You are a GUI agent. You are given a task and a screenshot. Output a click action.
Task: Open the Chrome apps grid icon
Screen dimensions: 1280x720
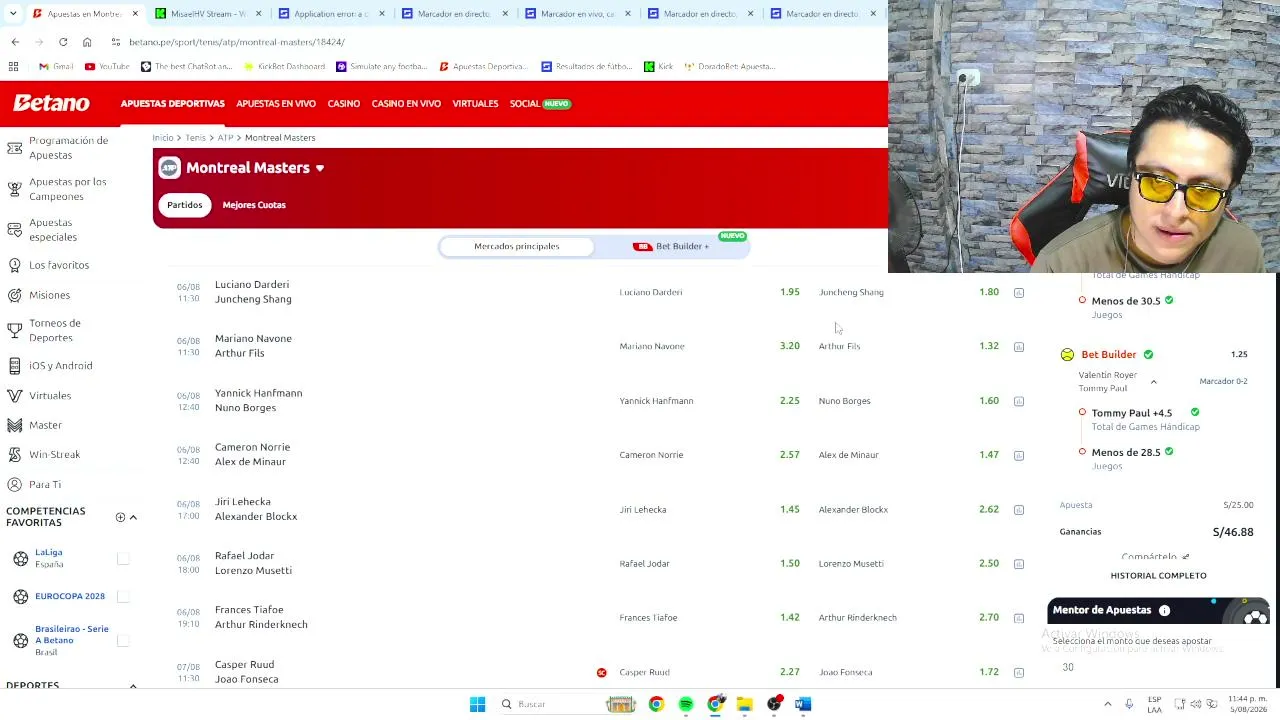pos(13,66)
